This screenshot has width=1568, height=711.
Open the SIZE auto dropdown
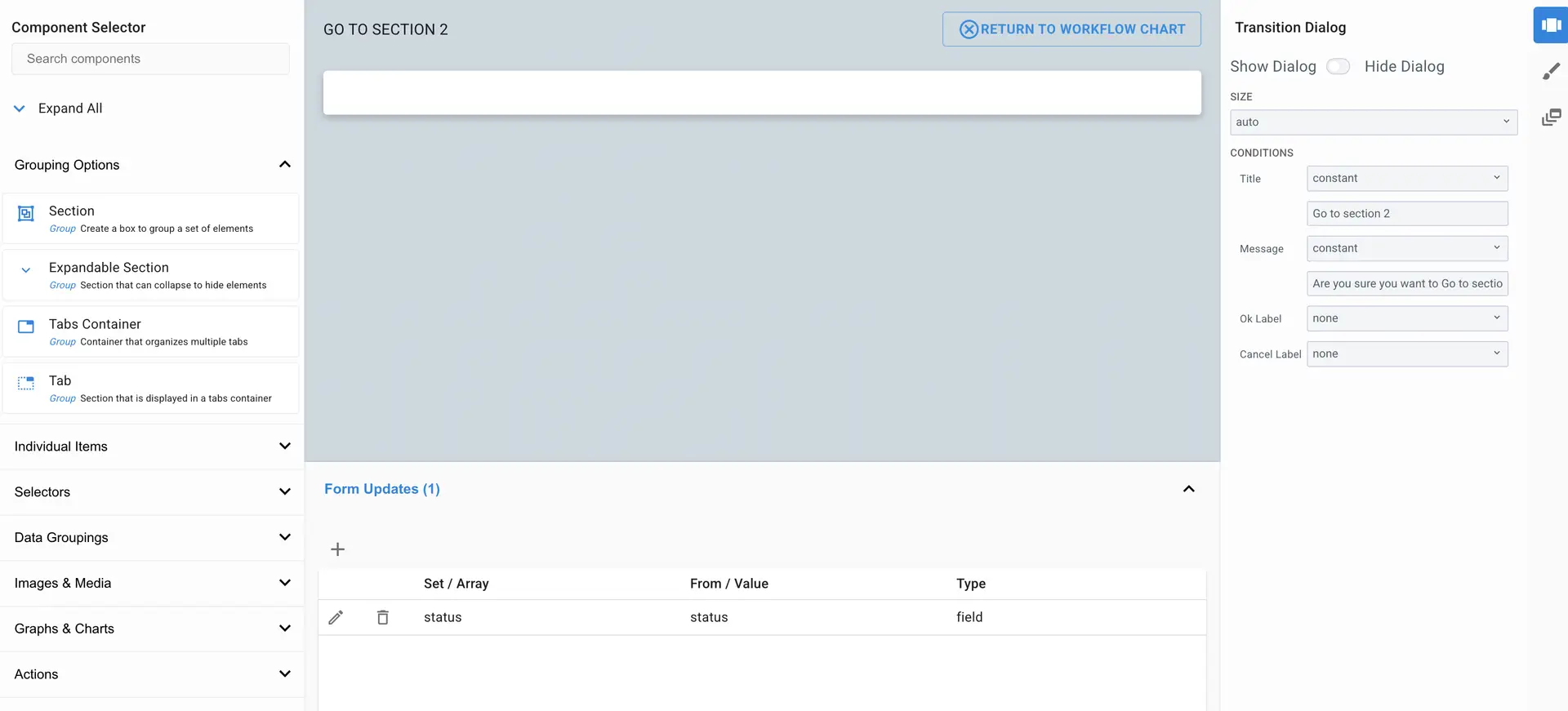tap(1374, 122)
